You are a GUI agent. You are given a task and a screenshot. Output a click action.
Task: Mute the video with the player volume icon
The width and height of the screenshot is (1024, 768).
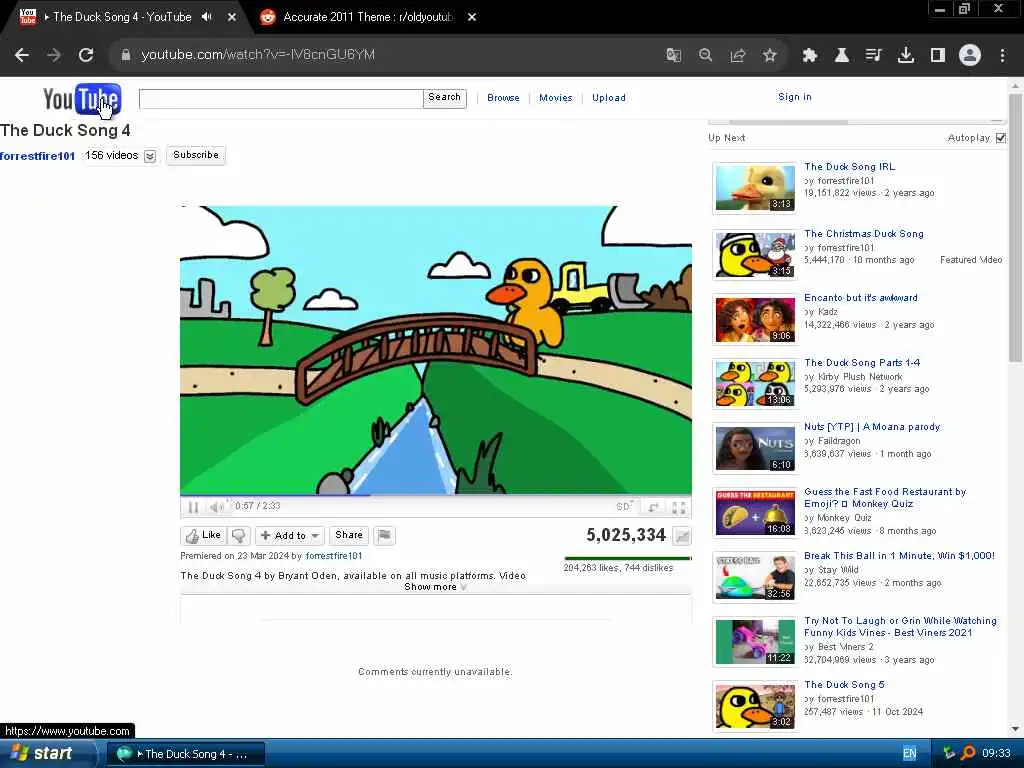[217, 507]
